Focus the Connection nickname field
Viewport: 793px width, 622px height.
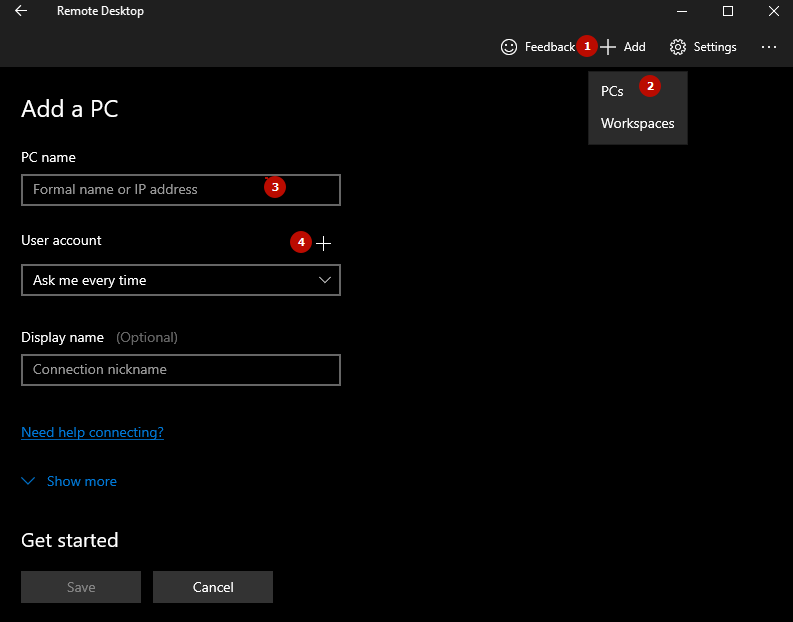pos(181,370)
